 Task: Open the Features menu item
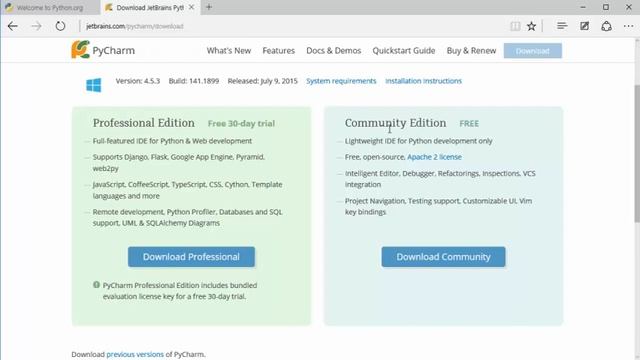point(278,51)
